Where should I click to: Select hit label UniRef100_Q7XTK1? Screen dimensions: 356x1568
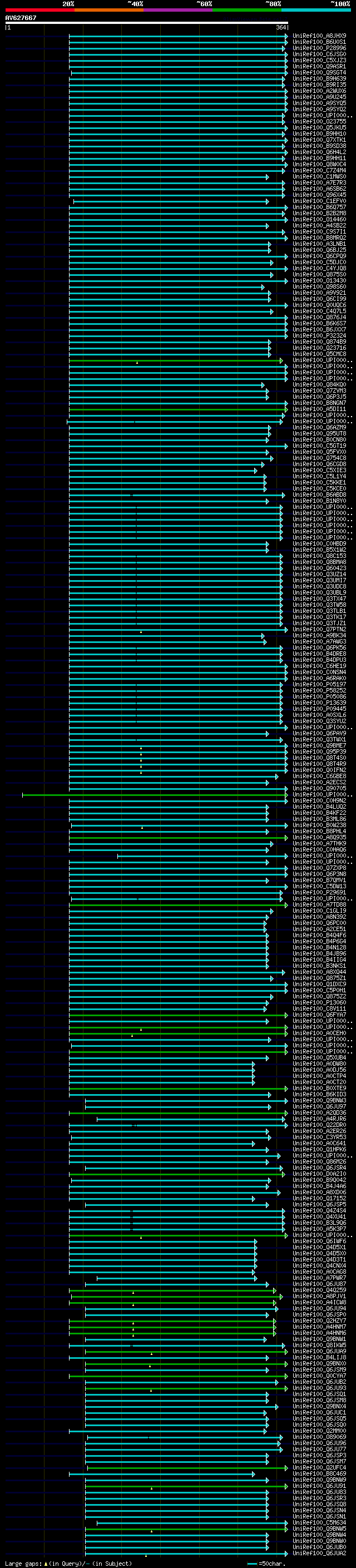coord(319,140)
